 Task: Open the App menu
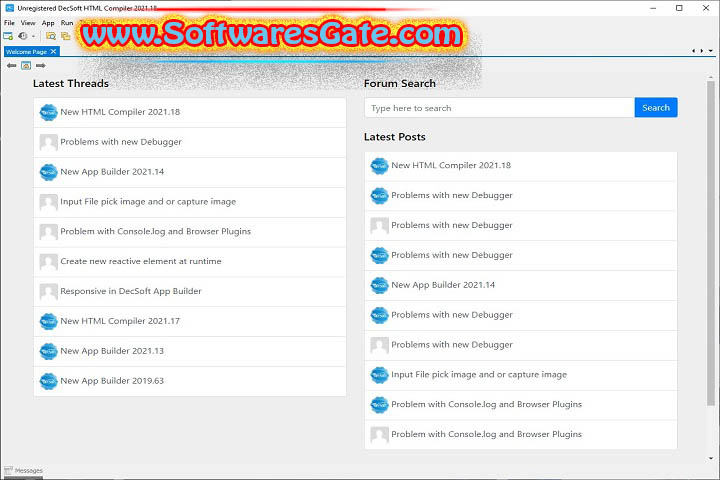tap(48, 23)
